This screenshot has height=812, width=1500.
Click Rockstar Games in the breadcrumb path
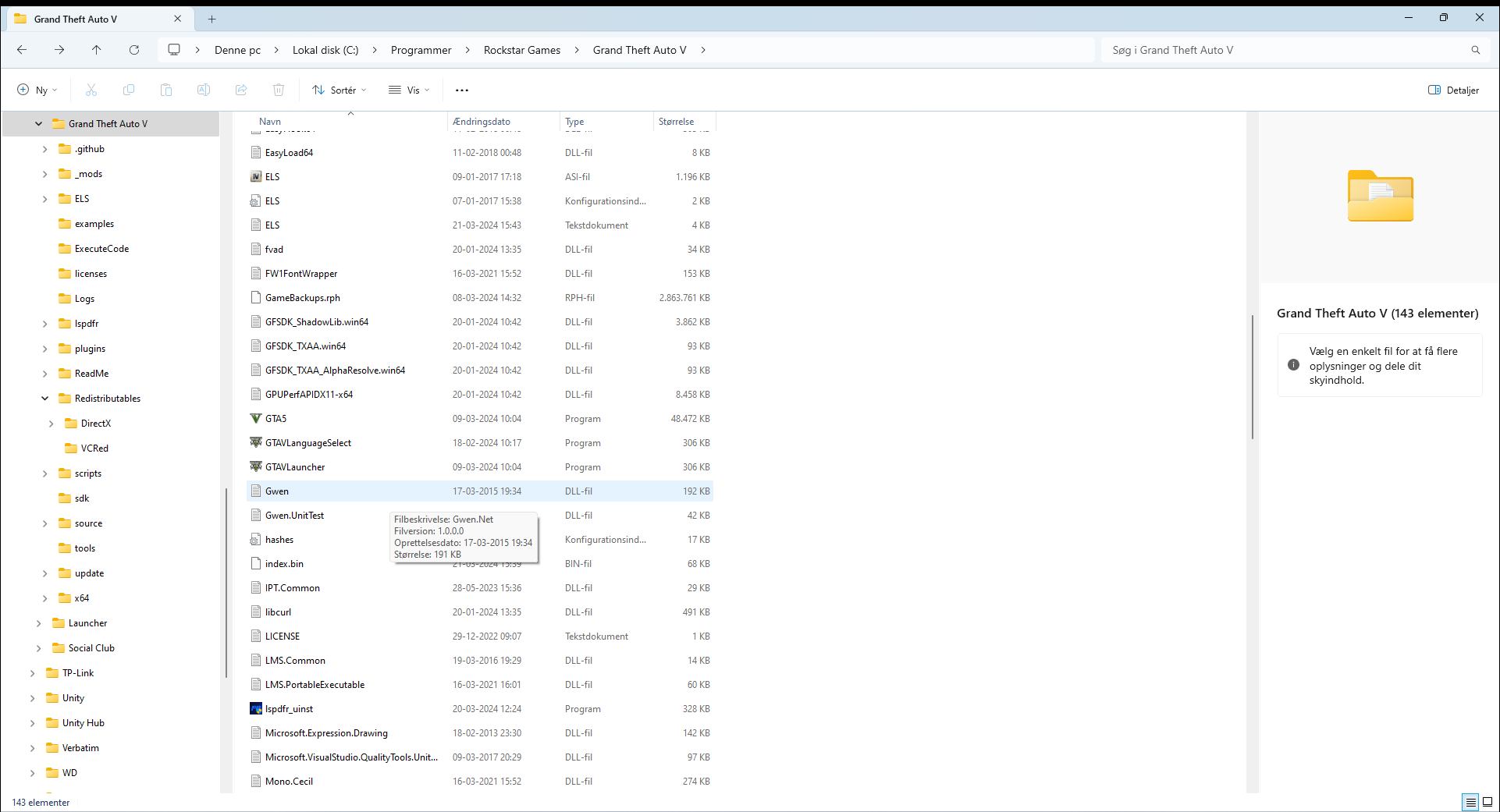(x=522, y=50)
